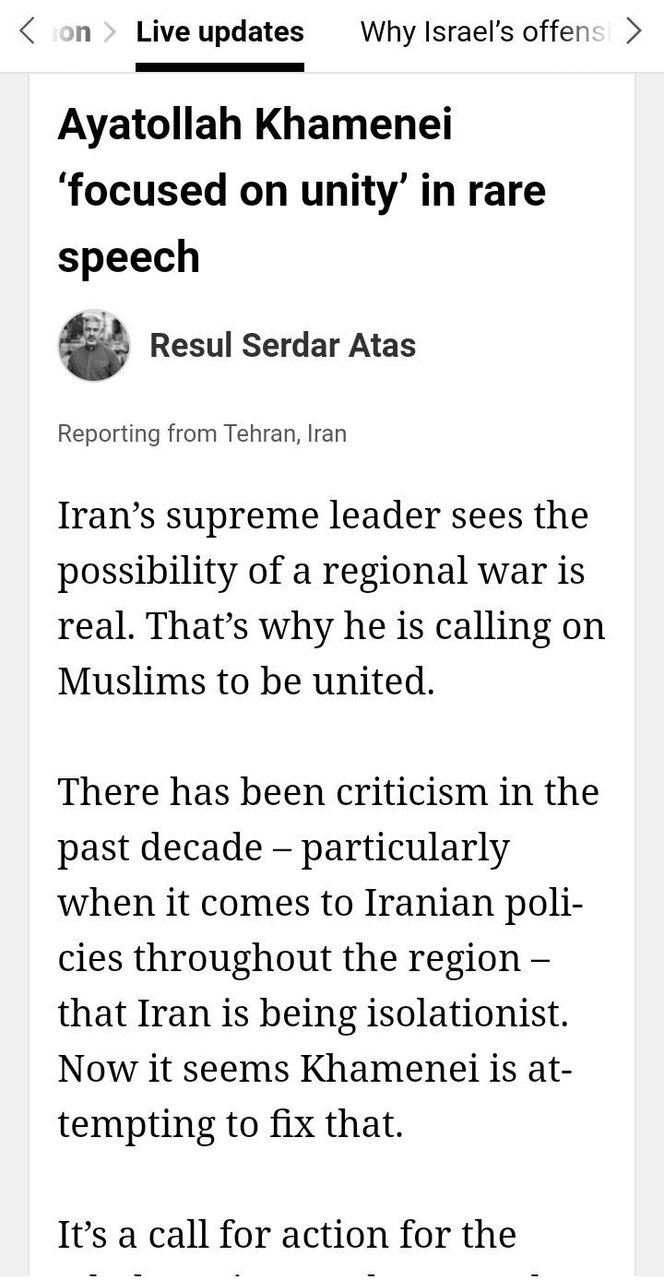Switch to the truncated "ion" tab
Screen dimensions: 664x1280
point(71,33)
